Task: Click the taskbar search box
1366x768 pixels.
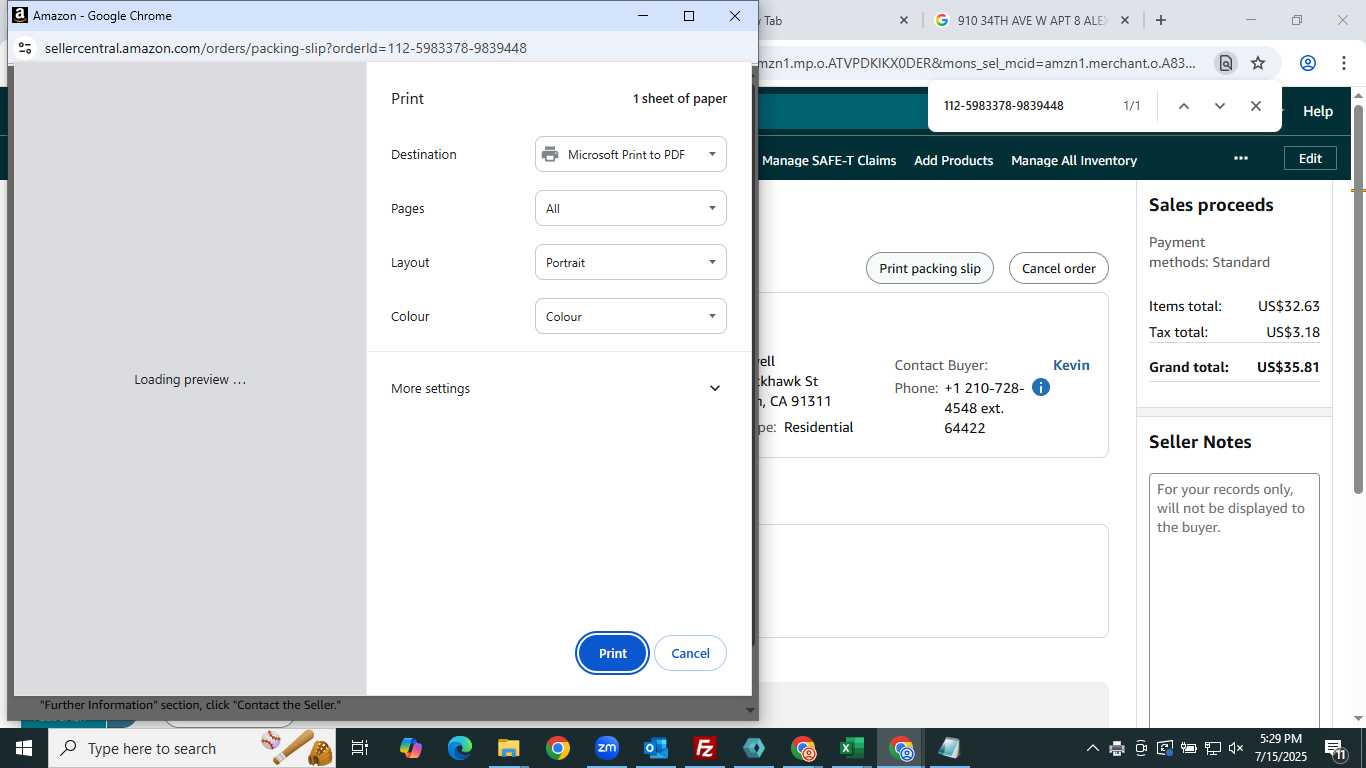Action: coord(191,748)
